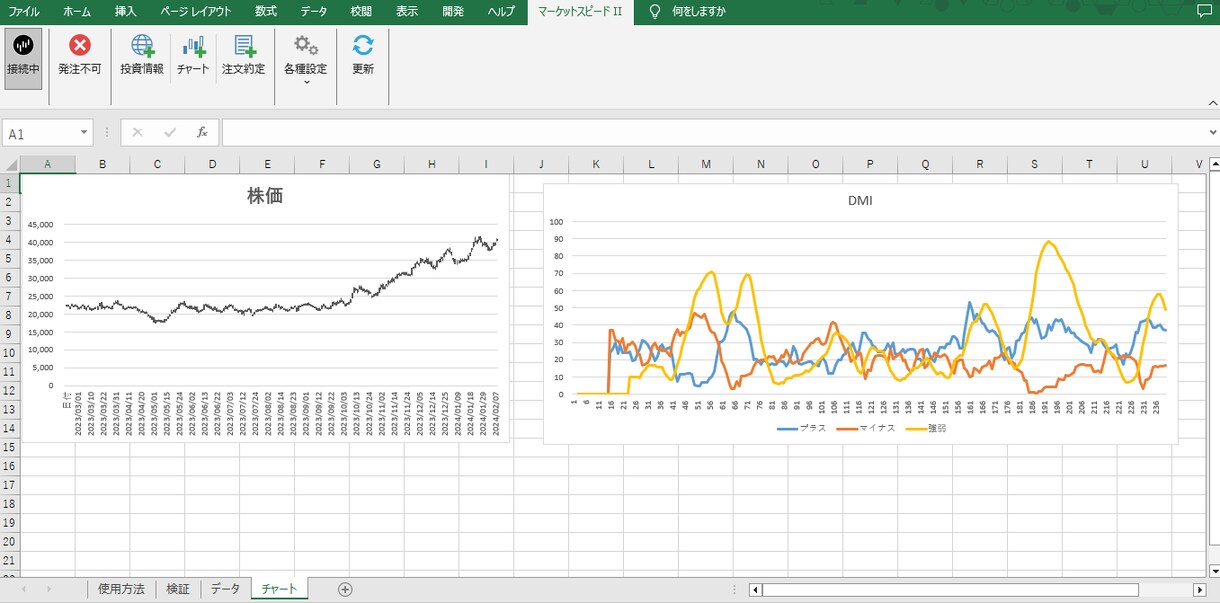Switch to the ホーム ribbon tab

coord(76,12)
